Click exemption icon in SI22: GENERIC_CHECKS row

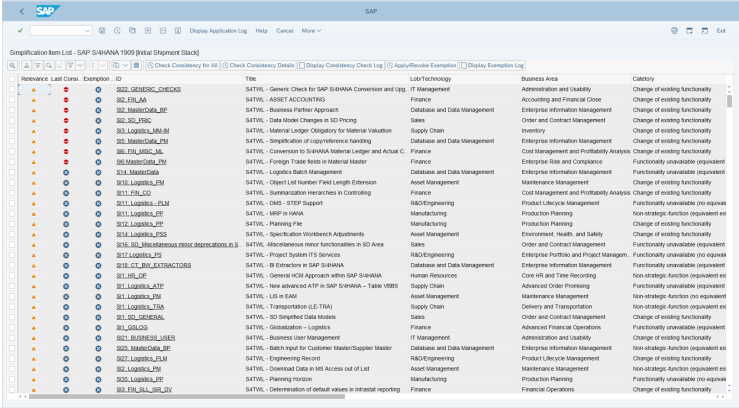click(98, 90)
